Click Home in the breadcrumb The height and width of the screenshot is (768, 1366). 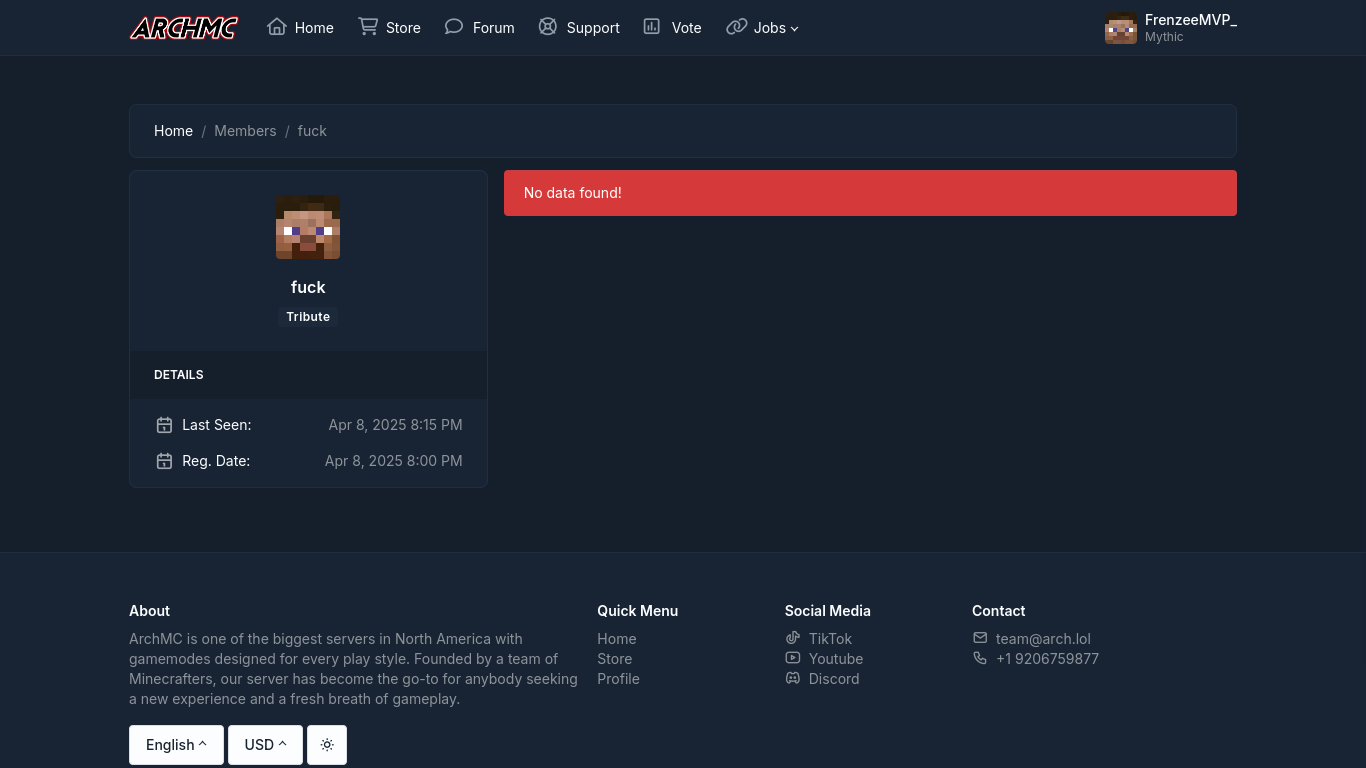coord(173,131)
